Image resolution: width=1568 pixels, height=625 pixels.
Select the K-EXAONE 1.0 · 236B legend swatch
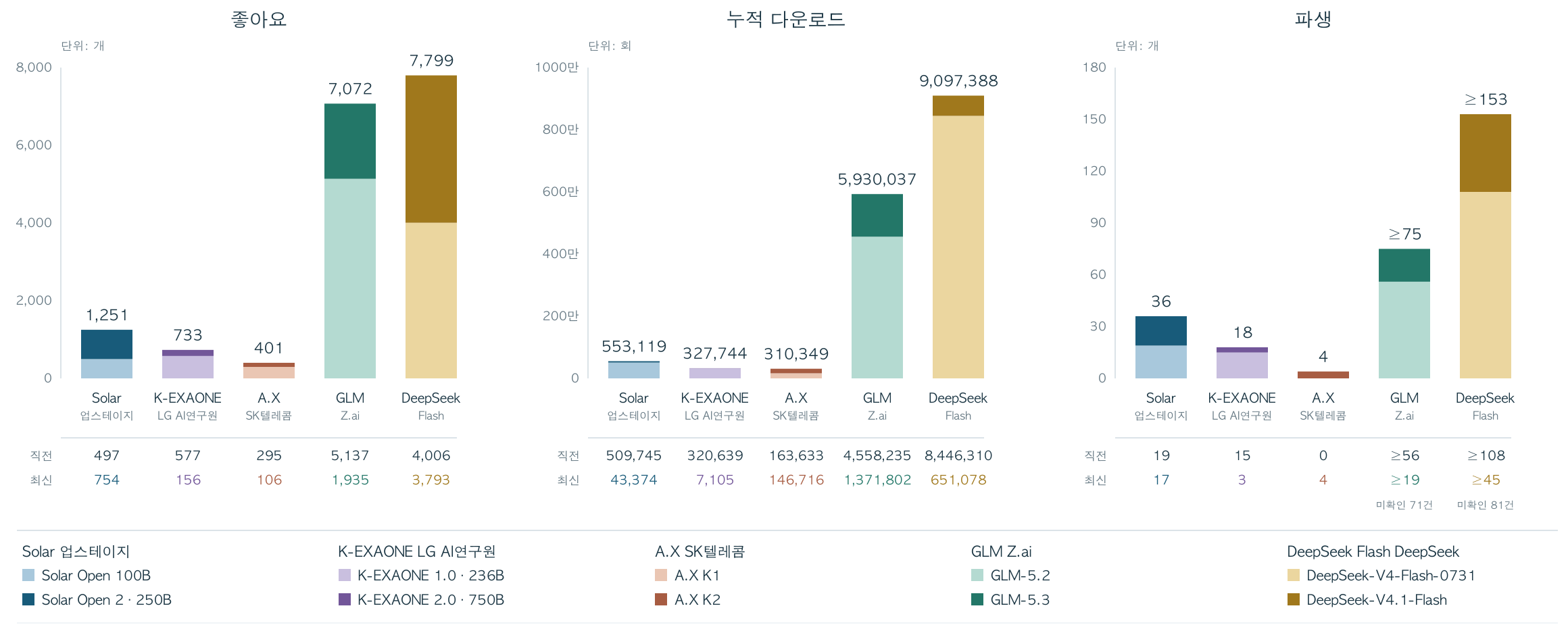click(345, 575)
